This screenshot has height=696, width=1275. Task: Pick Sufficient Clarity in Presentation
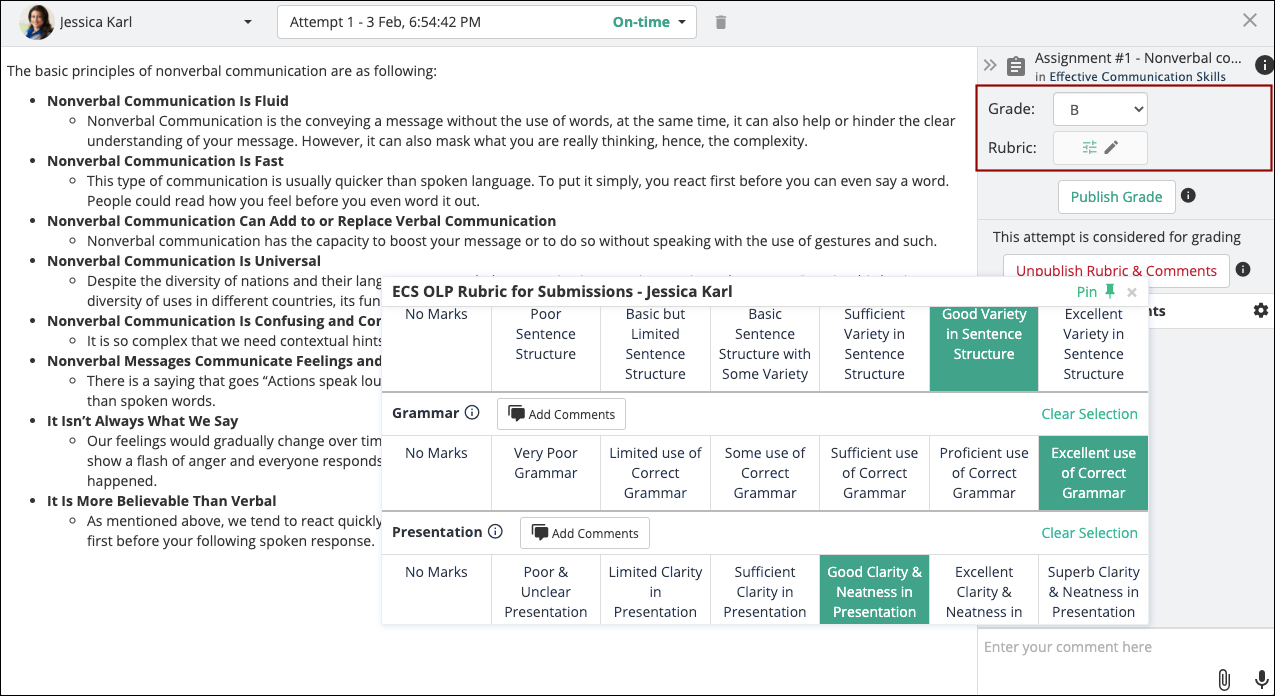click(x=765, y=590)
